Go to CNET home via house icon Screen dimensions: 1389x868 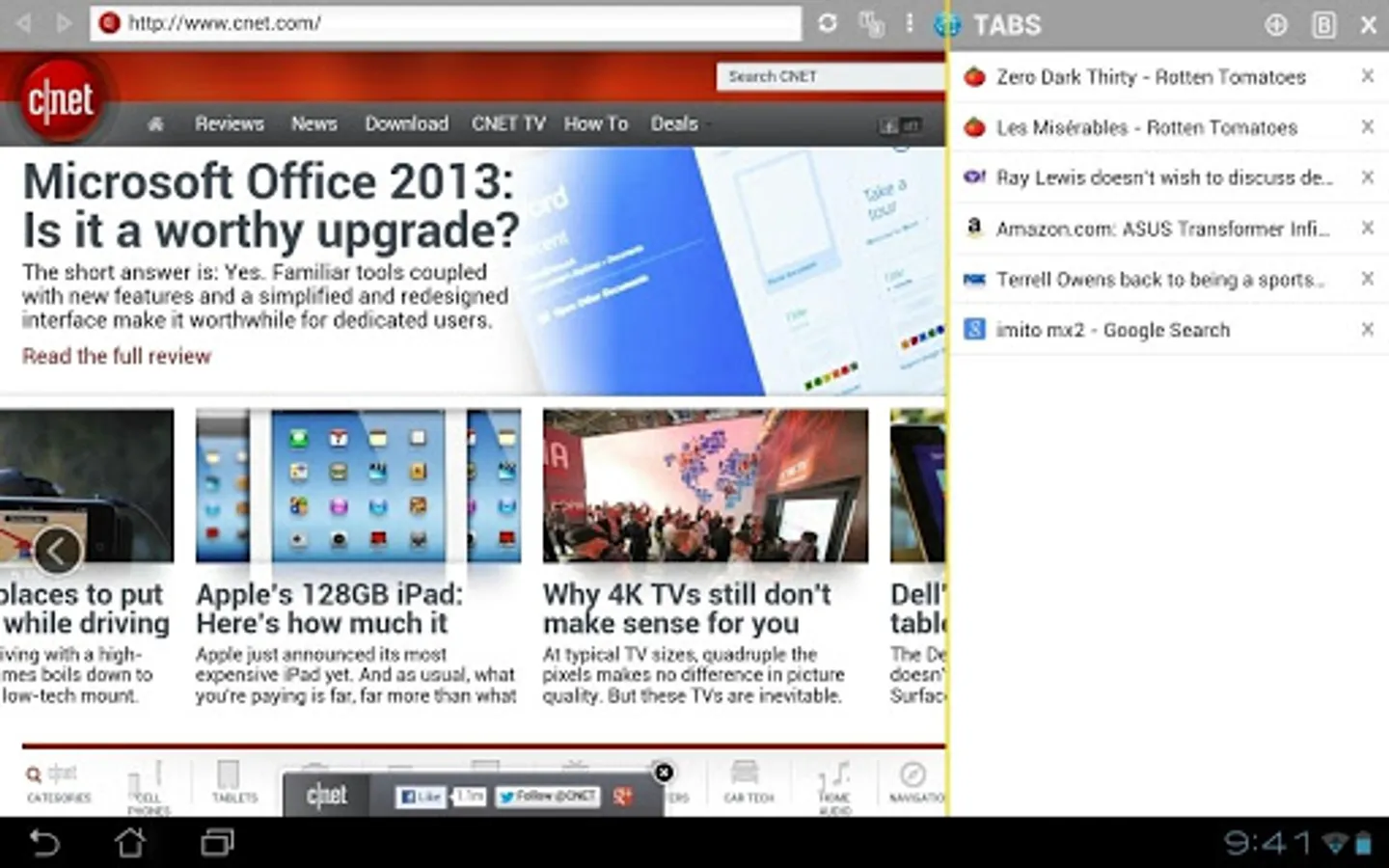click(155, 124)
